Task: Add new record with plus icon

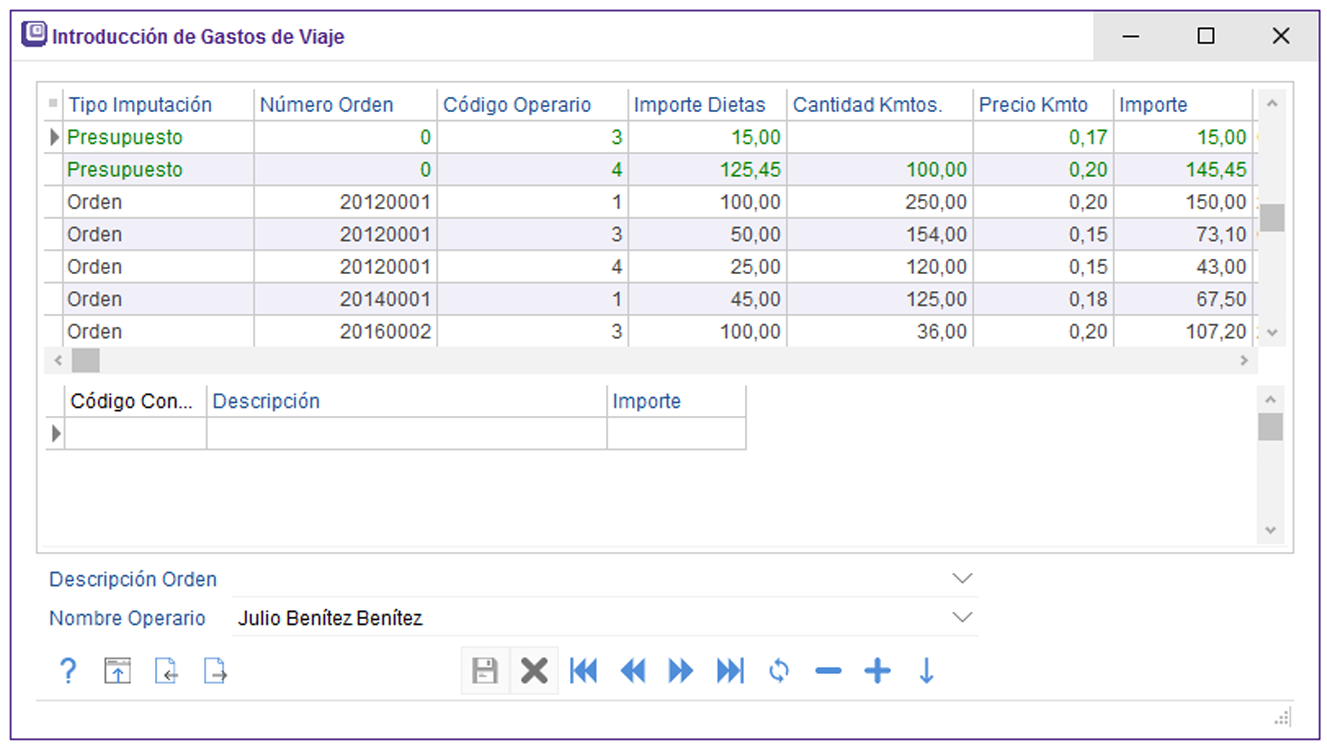Action: [877, 671]
